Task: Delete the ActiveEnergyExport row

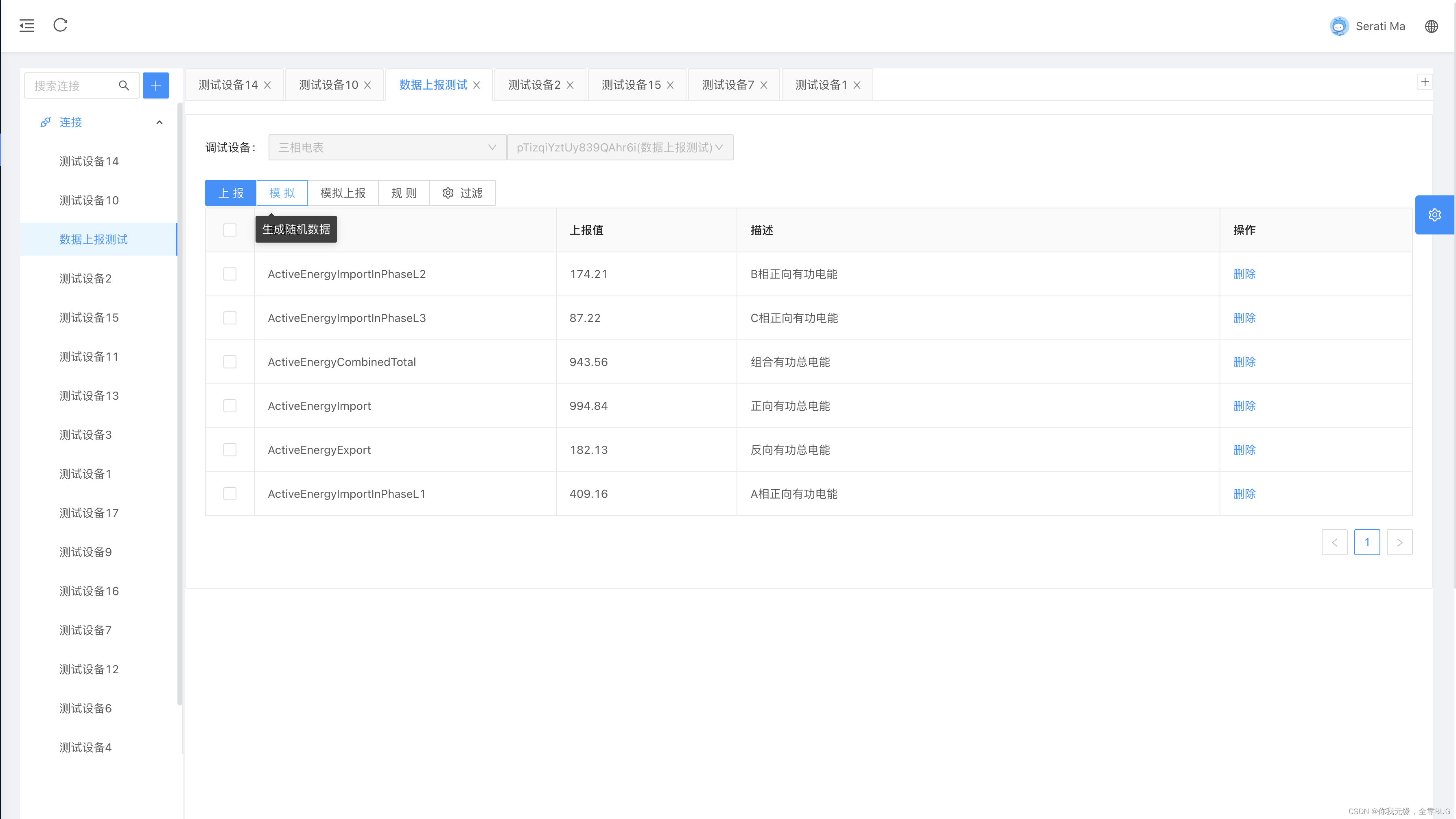Action: pyautogui.click(x=1244, y=450)
